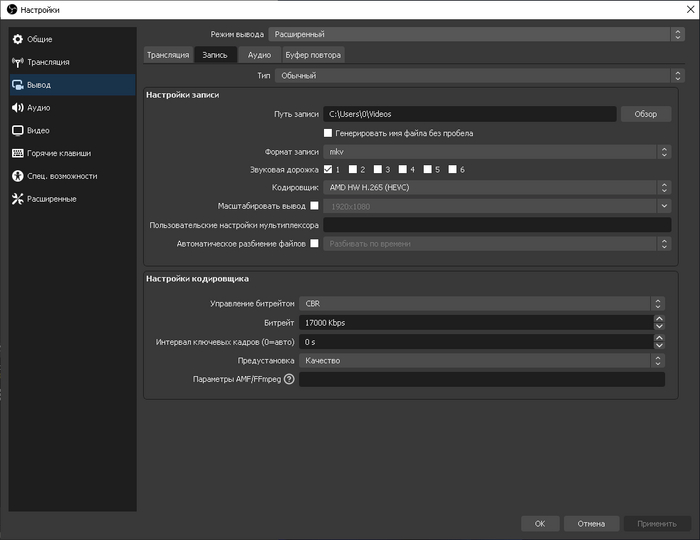Viewport: 700px width, 540px height.
Task: Open the Общие settings gear icon
Action: coord(18,39)
